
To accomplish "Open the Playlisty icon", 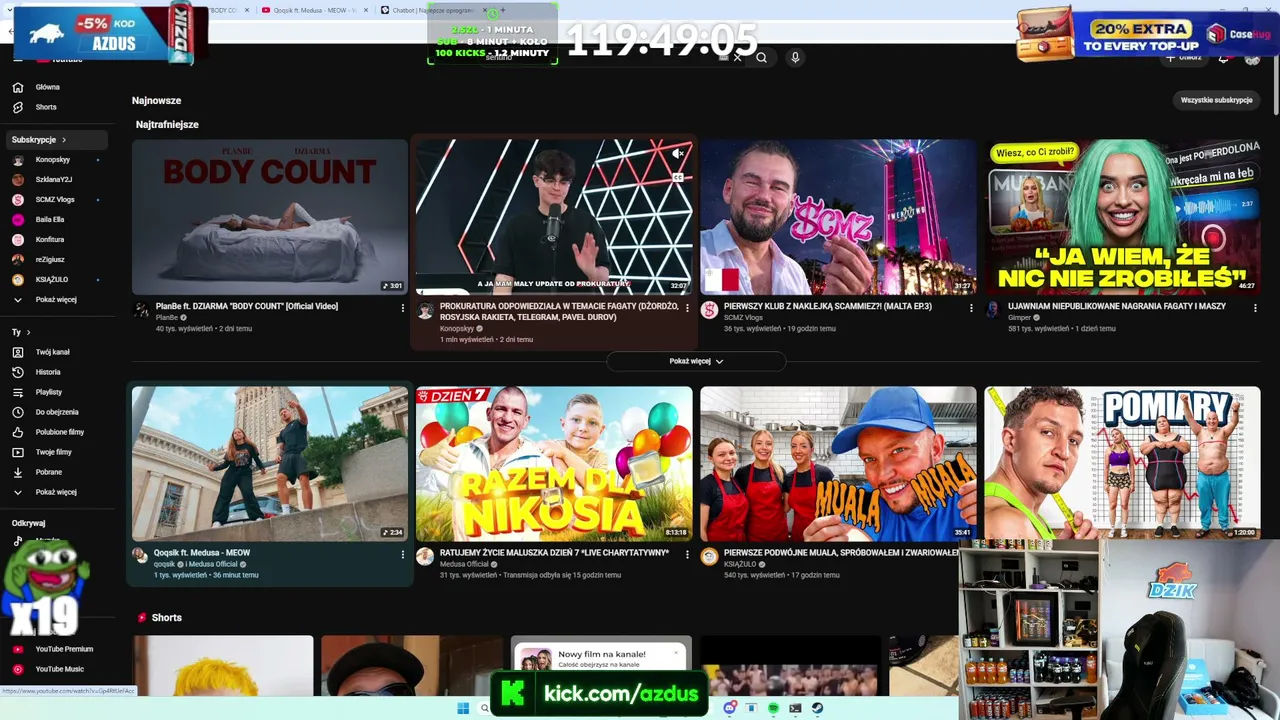I will (18, 392).
